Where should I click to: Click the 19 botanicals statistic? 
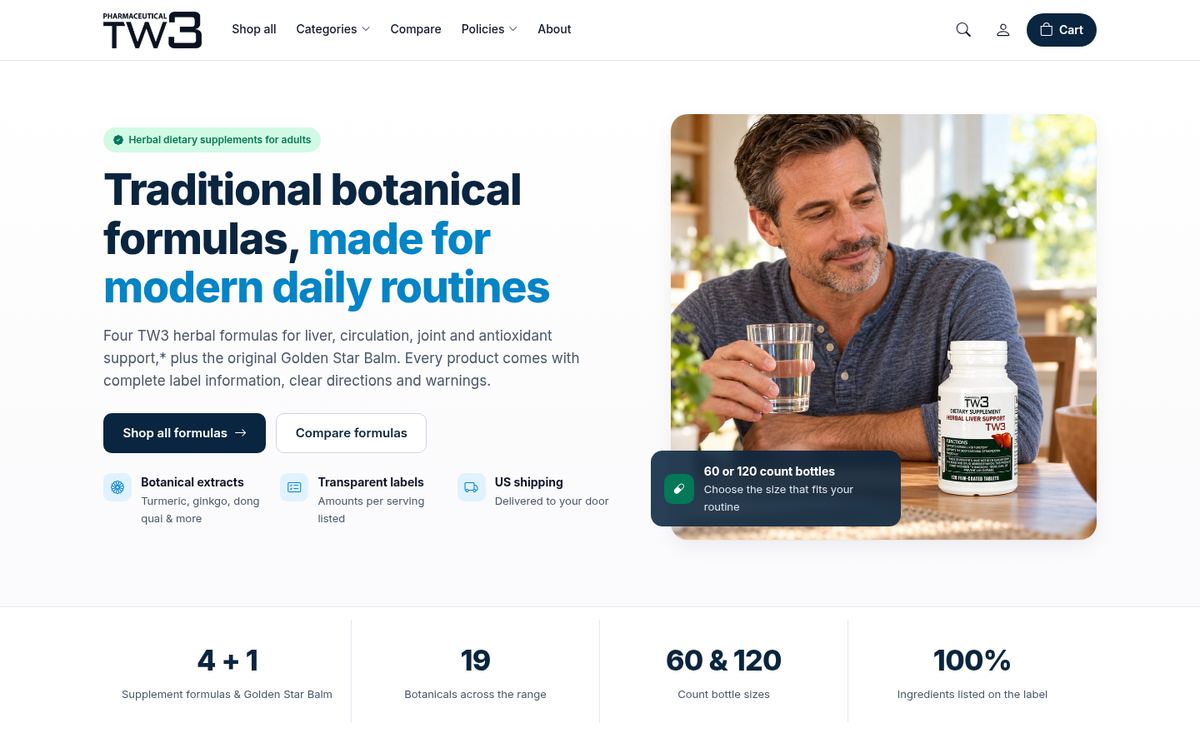[475, 661]
